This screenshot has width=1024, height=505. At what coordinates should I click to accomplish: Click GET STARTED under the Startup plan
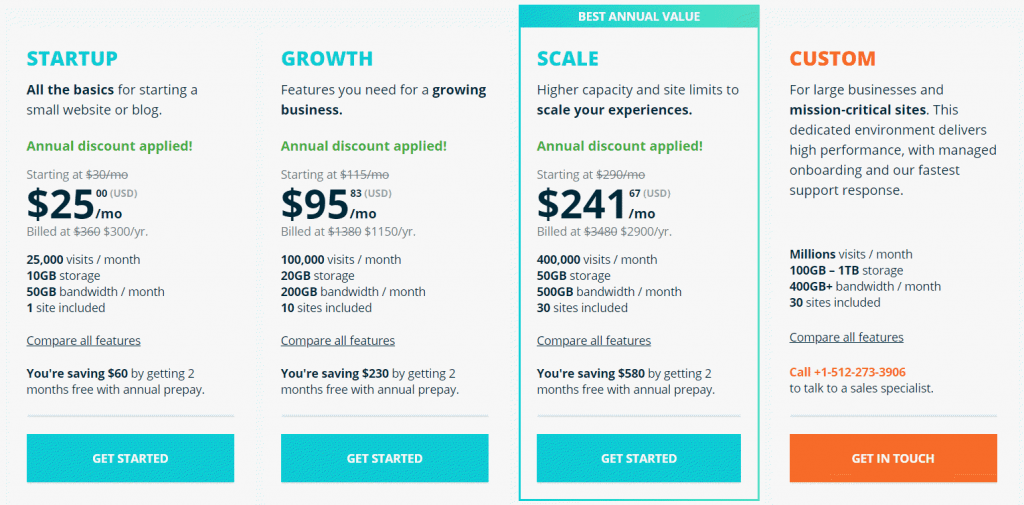(x=130, y=458)
